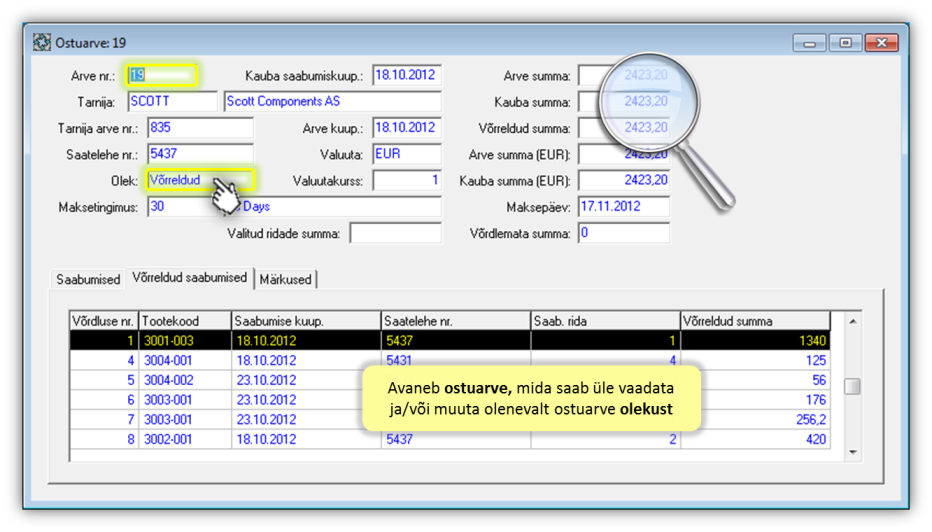Click the Saabumise kuup. column header
Viewport: 932px width, 532px height.
click(306, 321)
